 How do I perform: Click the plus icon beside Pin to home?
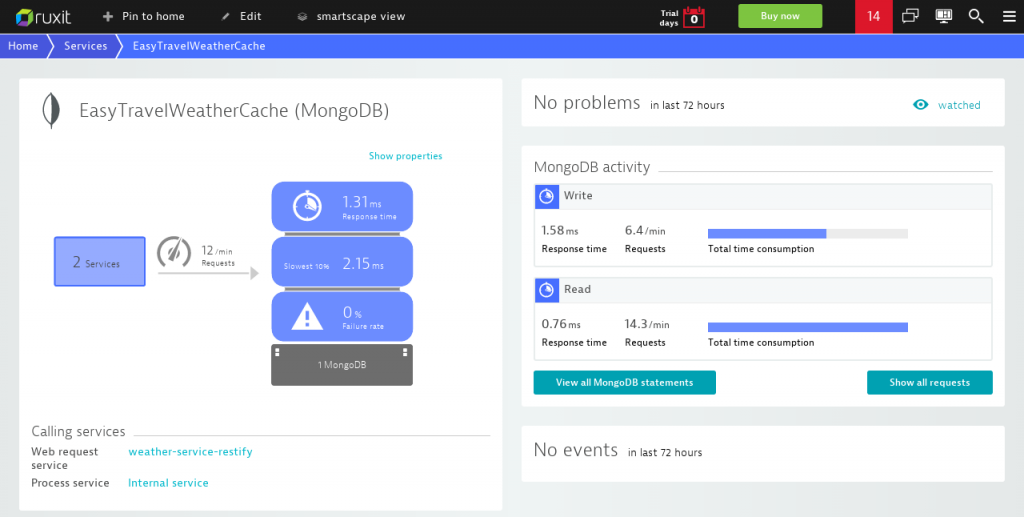(108, 16)
